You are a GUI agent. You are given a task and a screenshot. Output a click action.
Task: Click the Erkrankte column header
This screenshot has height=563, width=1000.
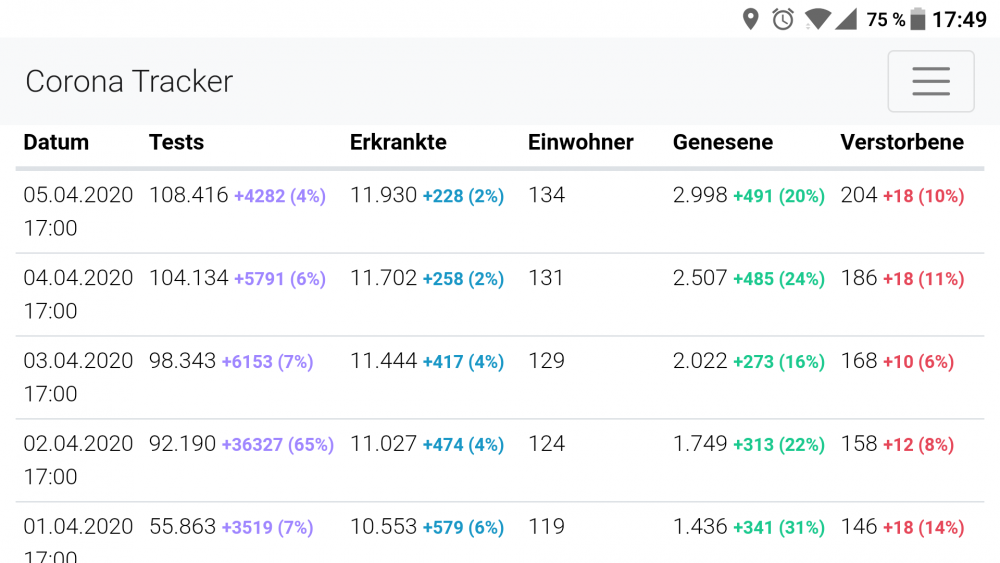point(398,142)
